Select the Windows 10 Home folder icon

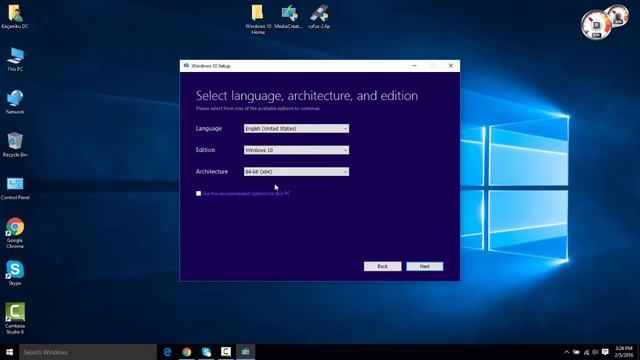pos(258,19)
